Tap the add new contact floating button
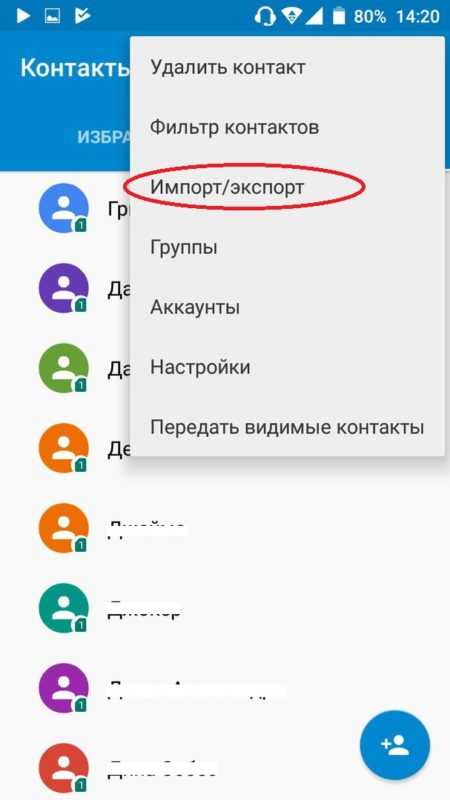 click(x=394, y=746)
